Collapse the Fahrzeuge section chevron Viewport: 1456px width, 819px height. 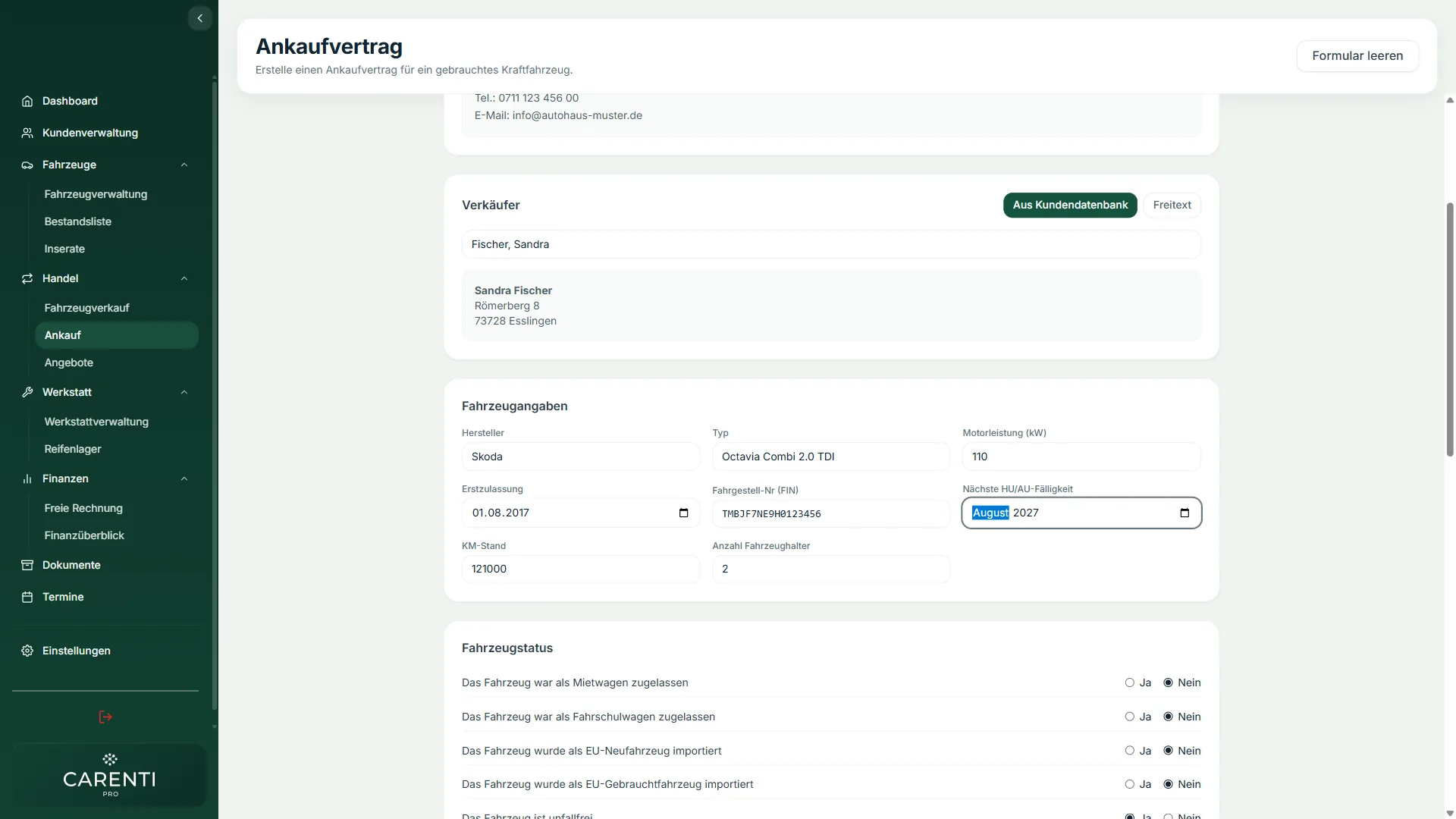[x=184, y=165]
